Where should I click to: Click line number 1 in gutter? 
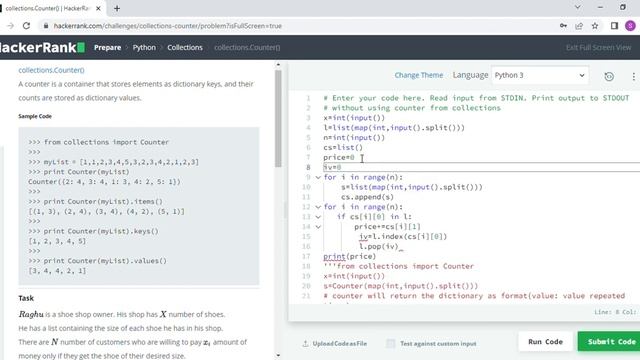click(x=308, y=98)
